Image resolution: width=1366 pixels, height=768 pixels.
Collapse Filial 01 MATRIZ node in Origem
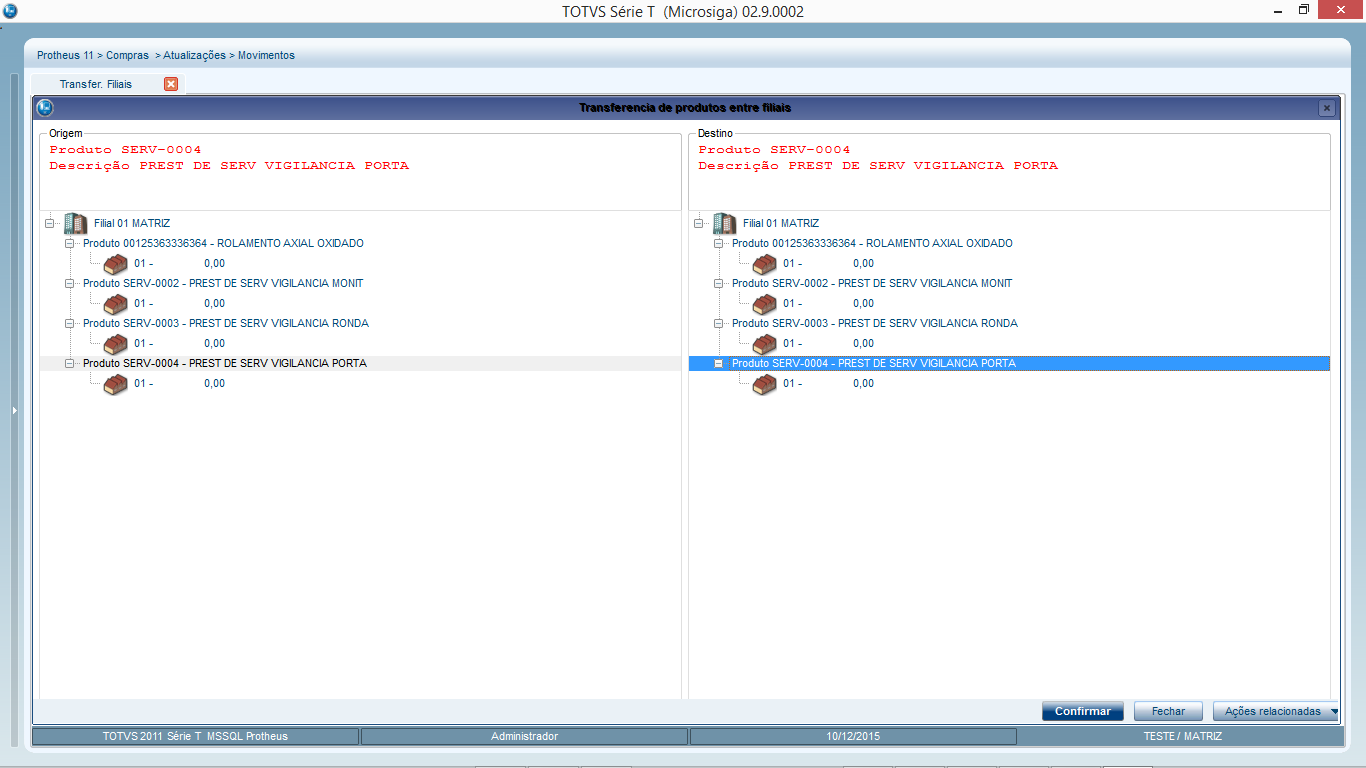tap(50, 223)
